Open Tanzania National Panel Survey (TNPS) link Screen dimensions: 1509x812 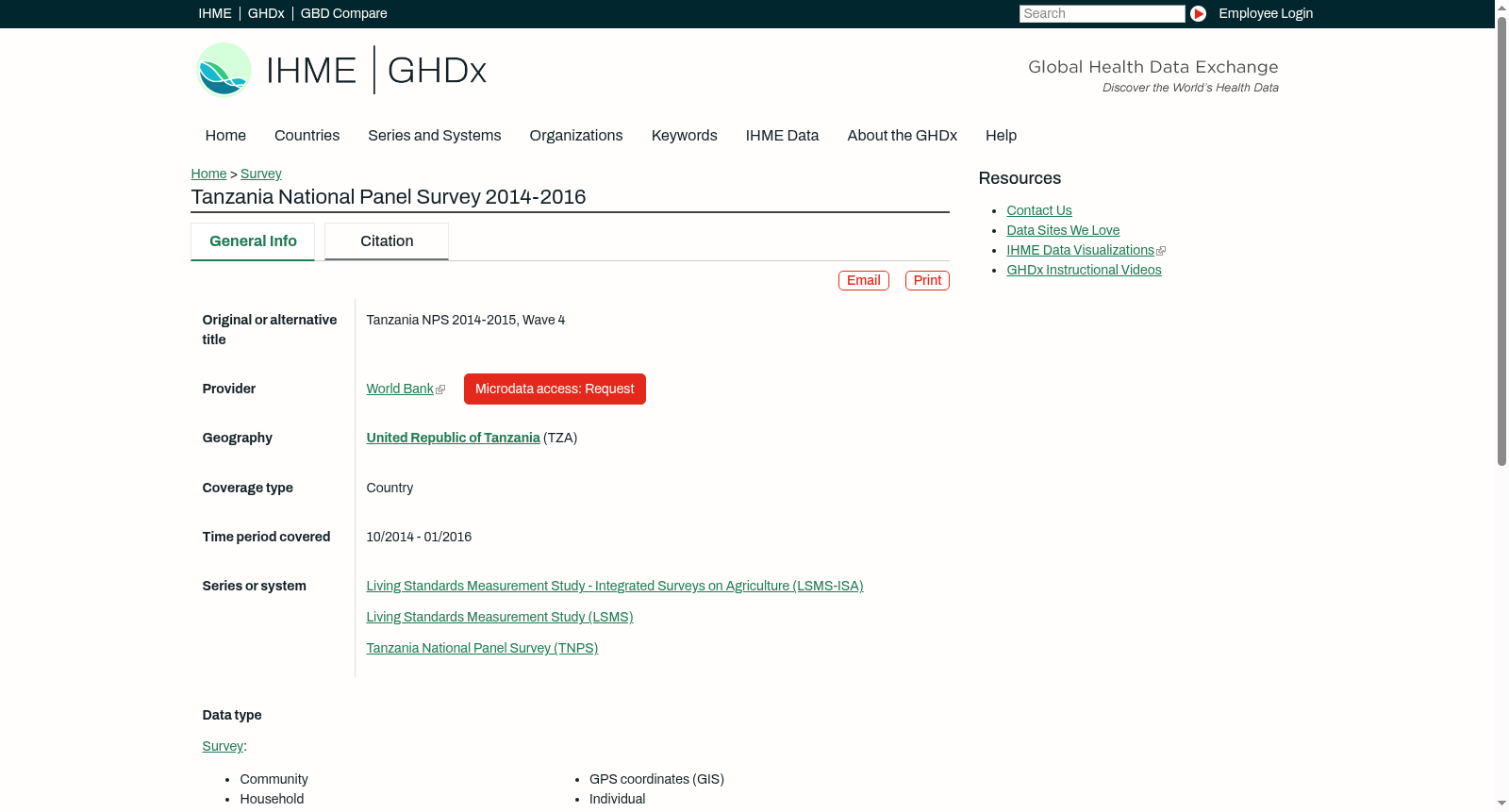pos(482,648)
